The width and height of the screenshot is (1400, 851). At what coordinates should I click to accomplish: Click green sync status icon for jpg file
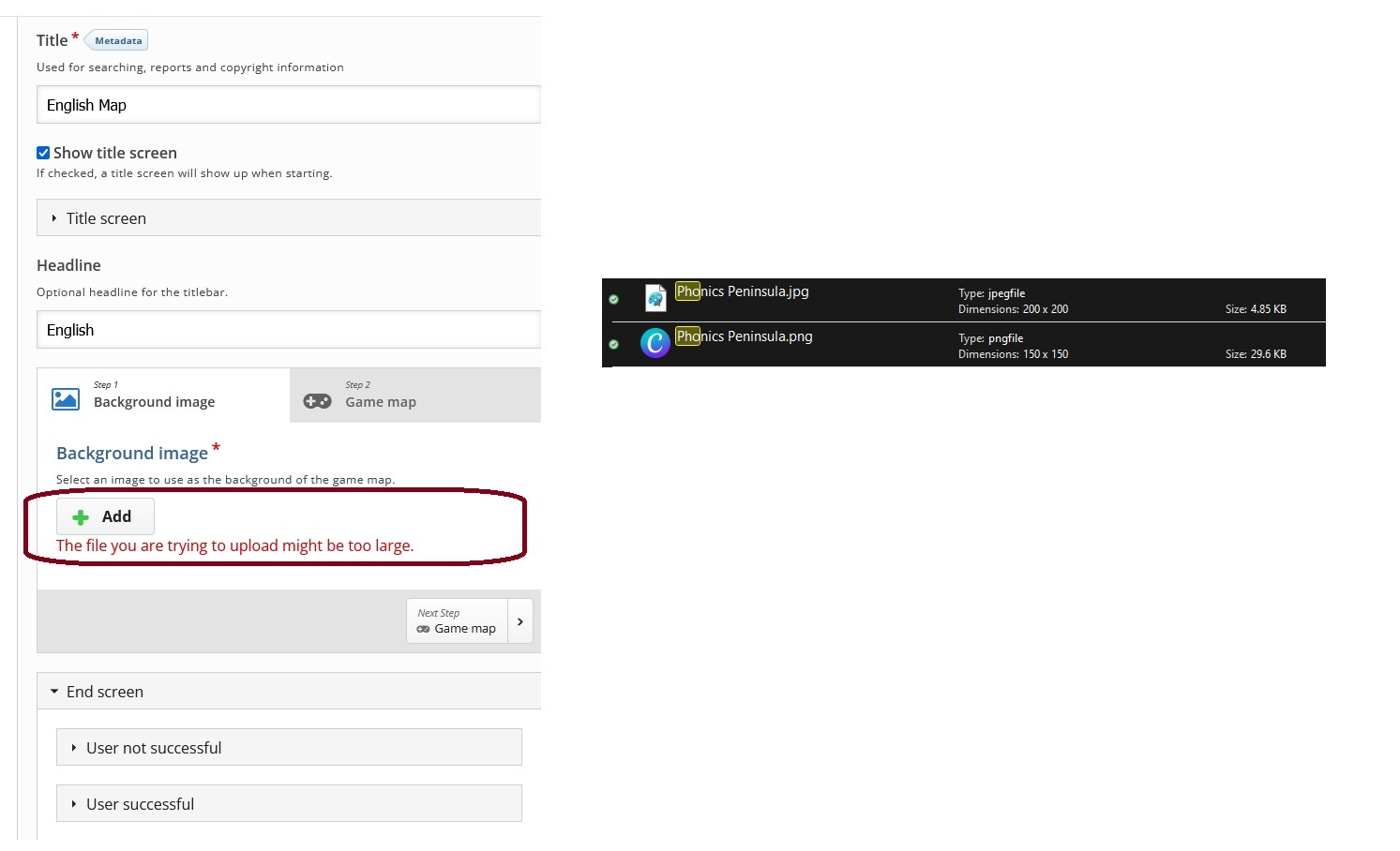pyautogui.click(x=614, y=299)
